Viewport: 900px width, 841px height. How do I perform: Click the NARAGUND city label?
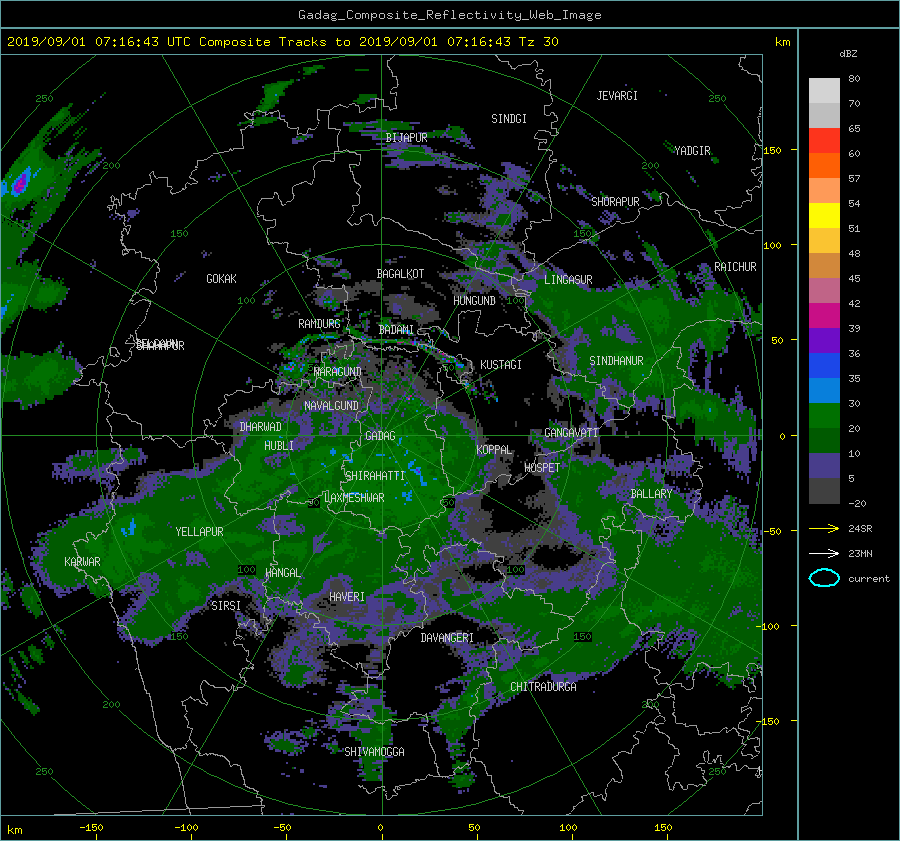pyautogui.click(x=338, y=371)
